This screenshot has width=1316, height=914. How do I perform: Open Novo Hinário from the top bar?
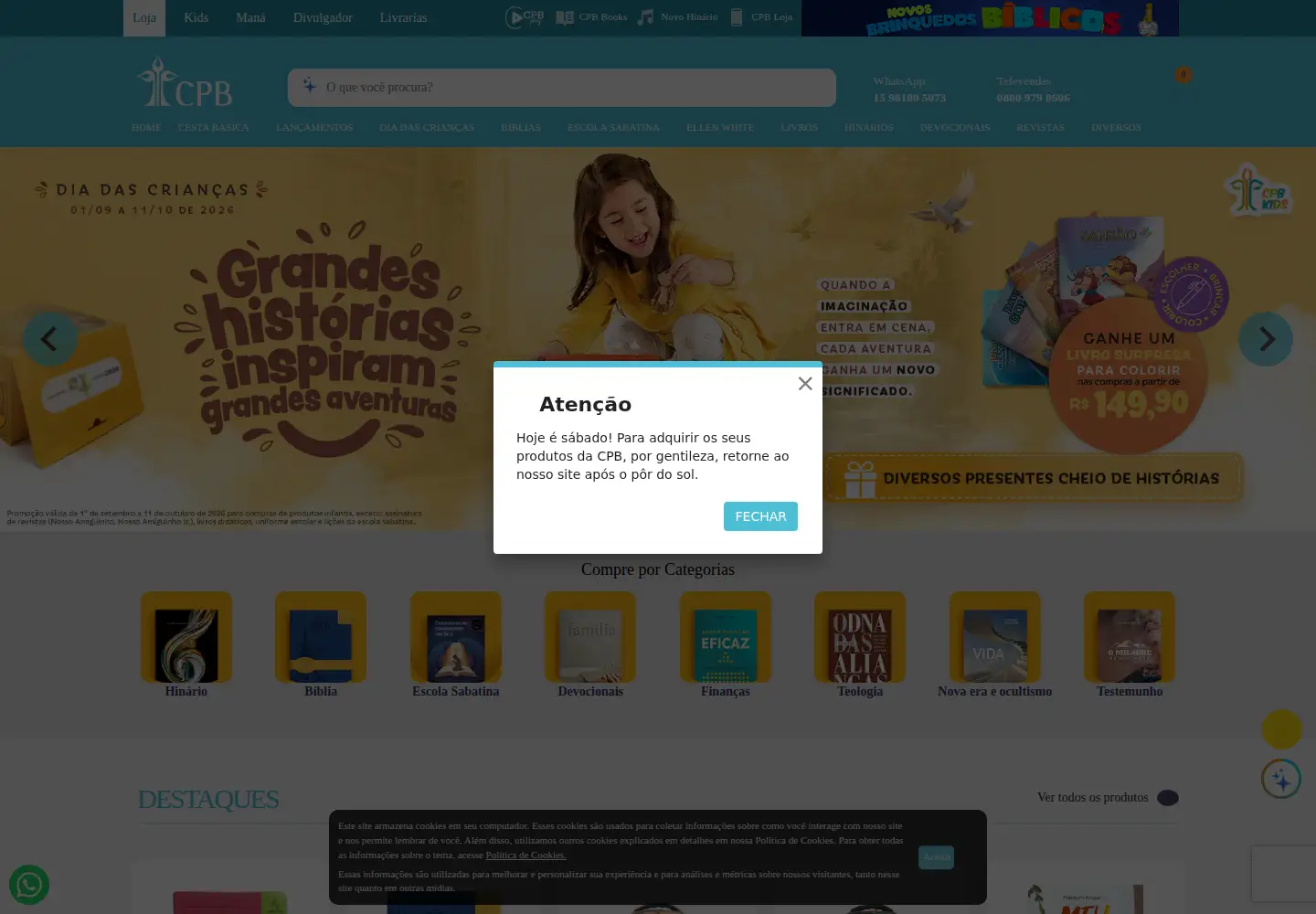click(x=677, y=17)
